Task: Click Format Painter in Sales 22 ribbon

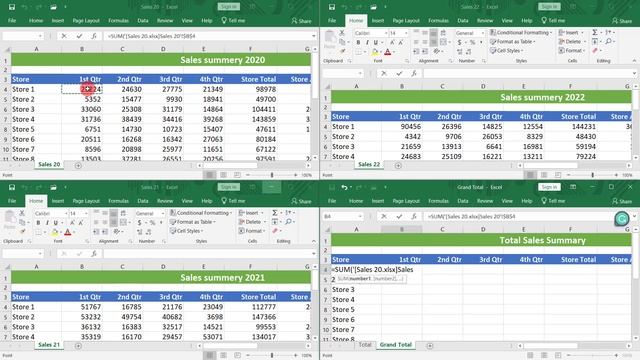Action: (342, 51)
